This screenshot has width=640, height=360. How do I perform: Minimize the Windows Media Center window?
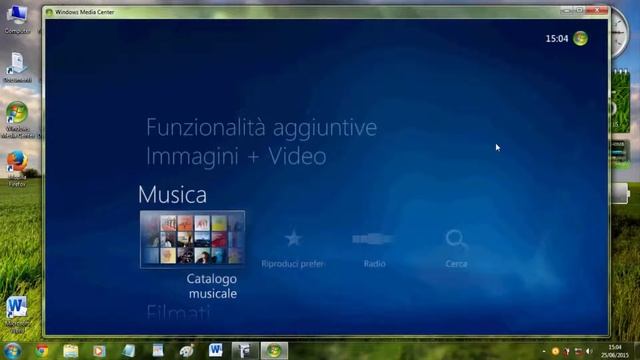(x=566, y=10)
